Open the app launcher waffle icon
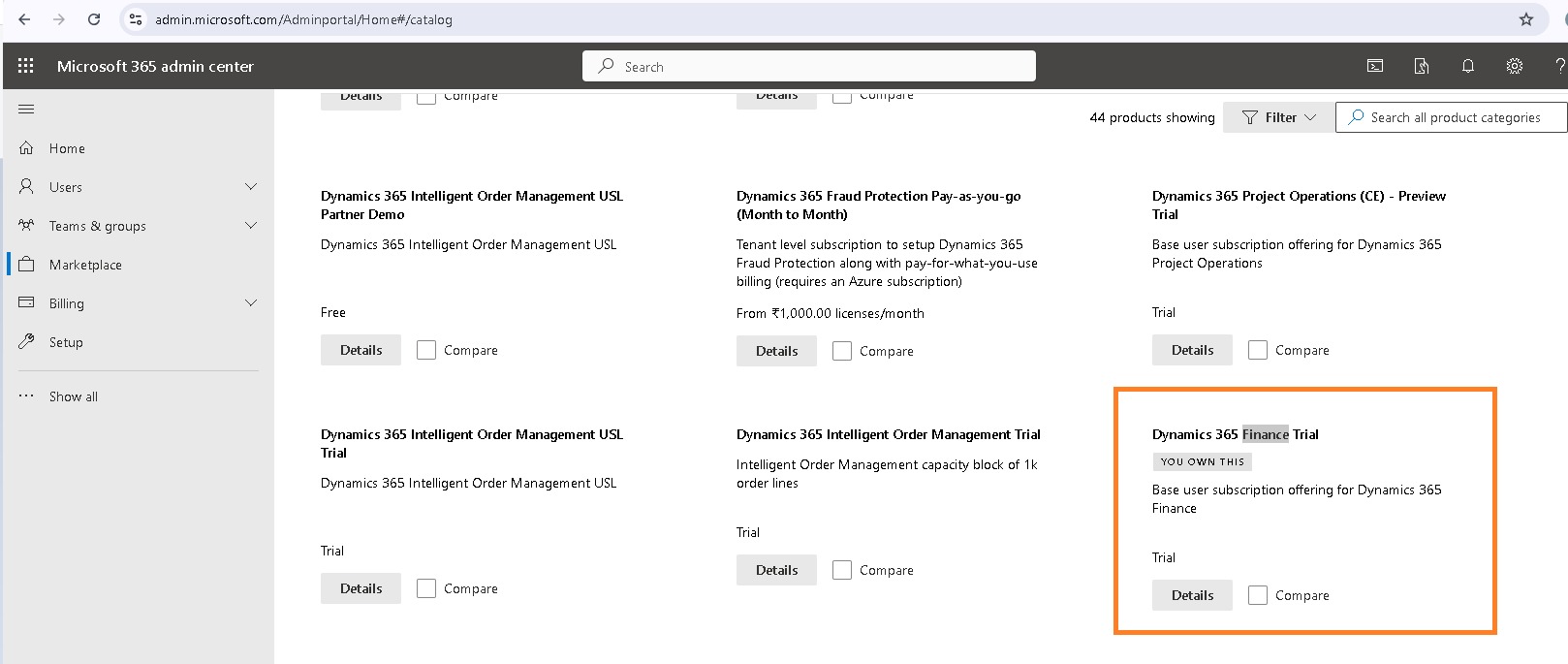Screen dimensions: 1568x664 pos(26,66)
